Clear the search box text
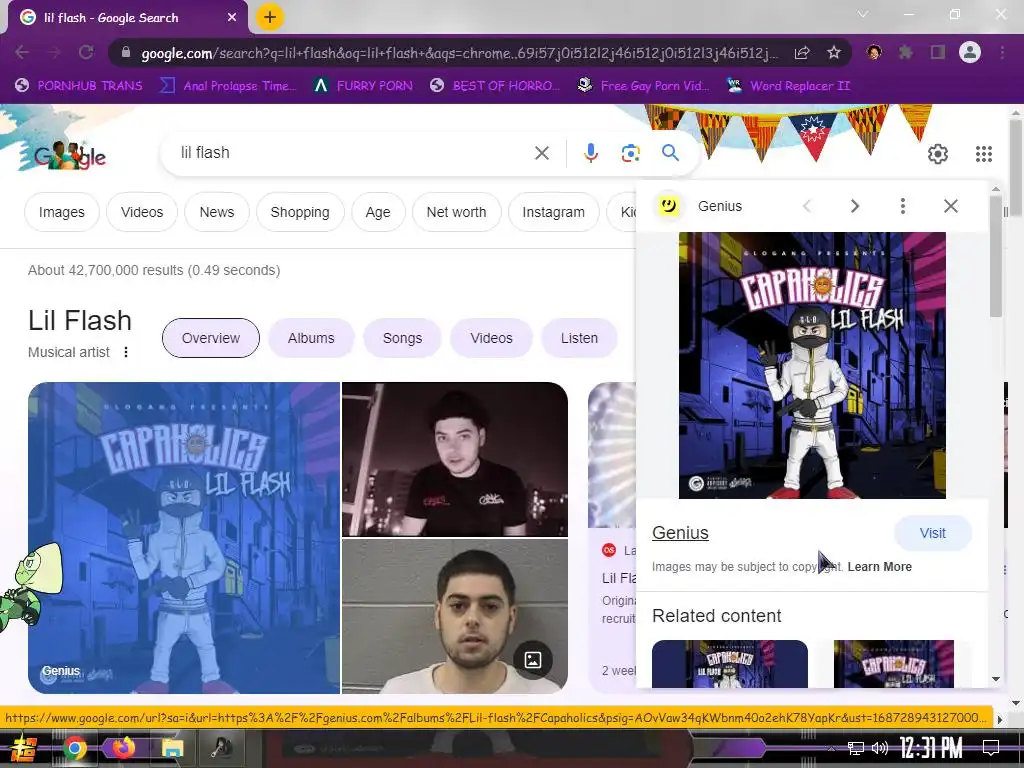This screenshot has height=768, width=1024. [541, 153]
